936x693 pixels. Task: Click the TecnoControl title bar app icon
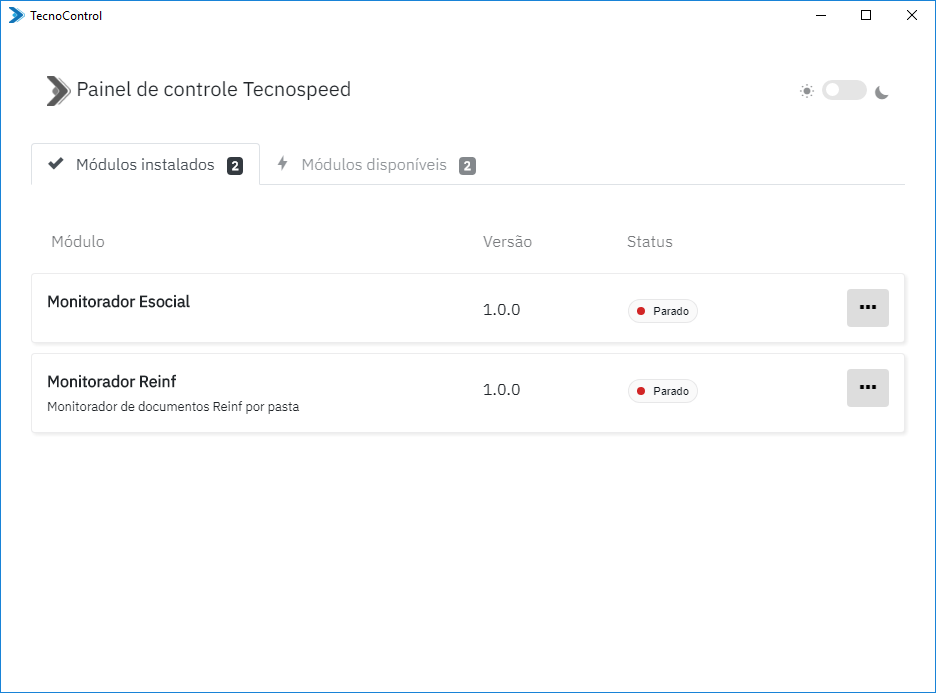16,16
